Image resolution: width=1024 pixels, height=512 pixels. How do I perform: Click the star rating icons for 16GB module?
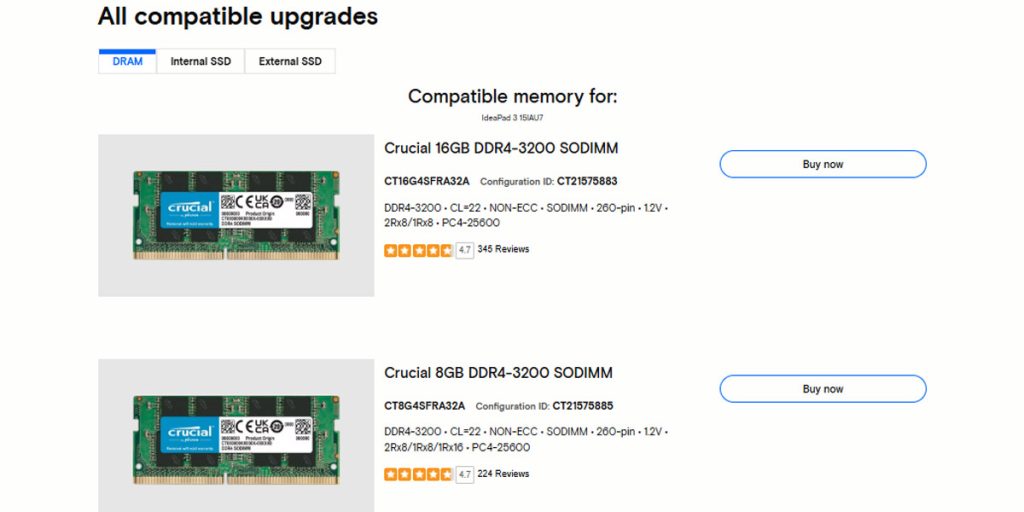pos(418,250)
